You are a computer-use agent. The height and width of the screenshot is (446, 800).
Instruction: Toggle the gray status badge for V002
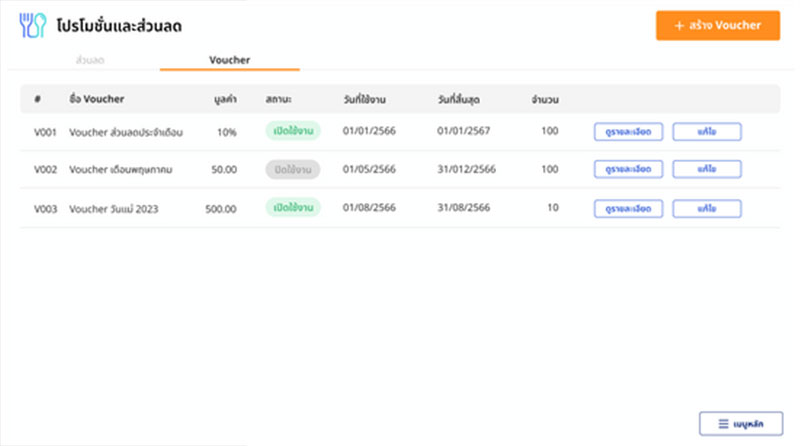point(292,170)
